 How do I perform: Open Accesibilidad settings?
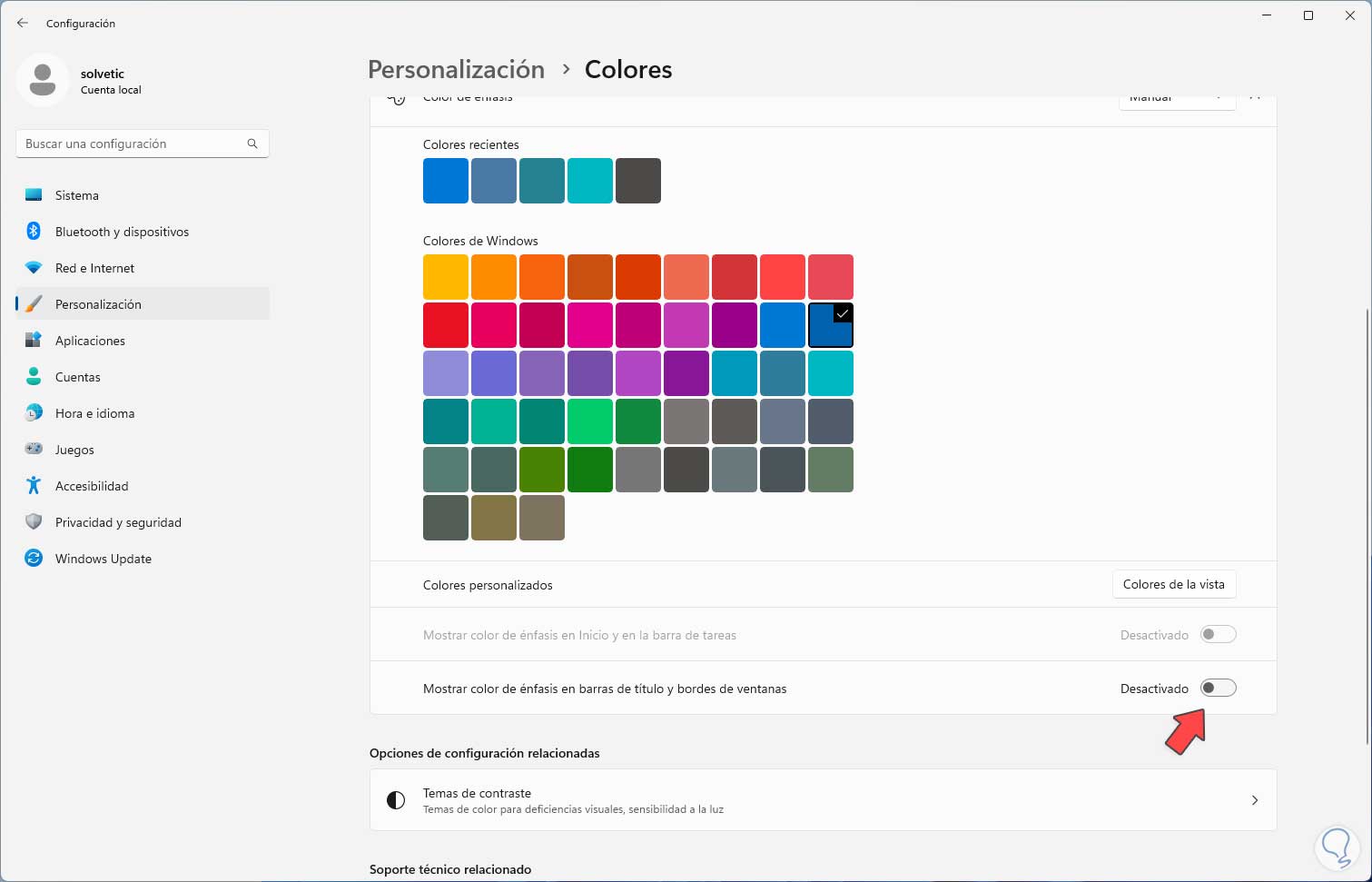92,486
